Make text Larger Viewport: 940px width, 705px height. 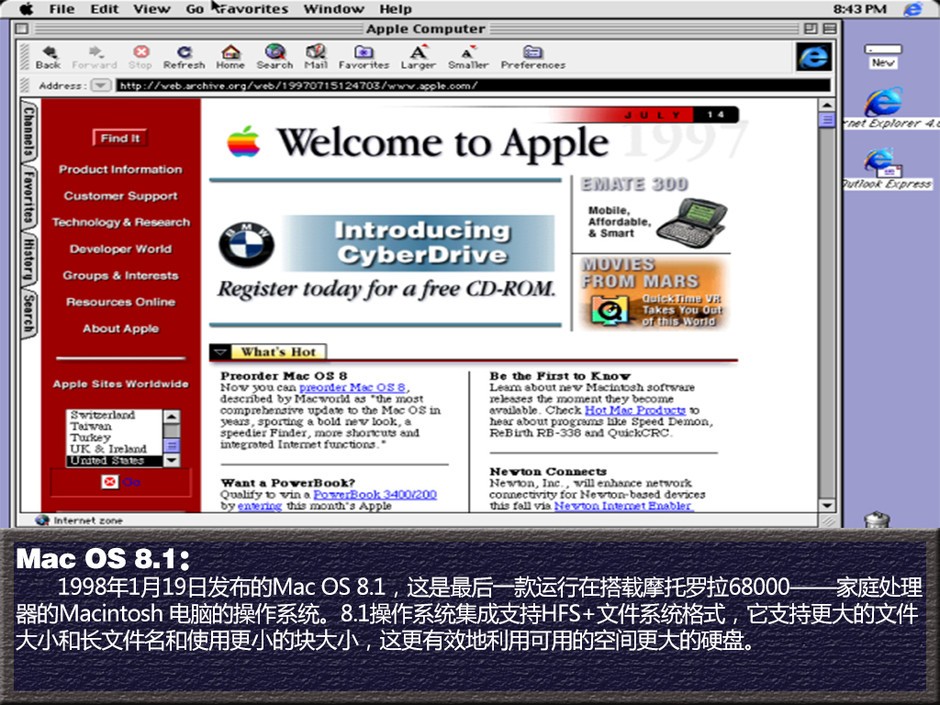click(418, 57)
